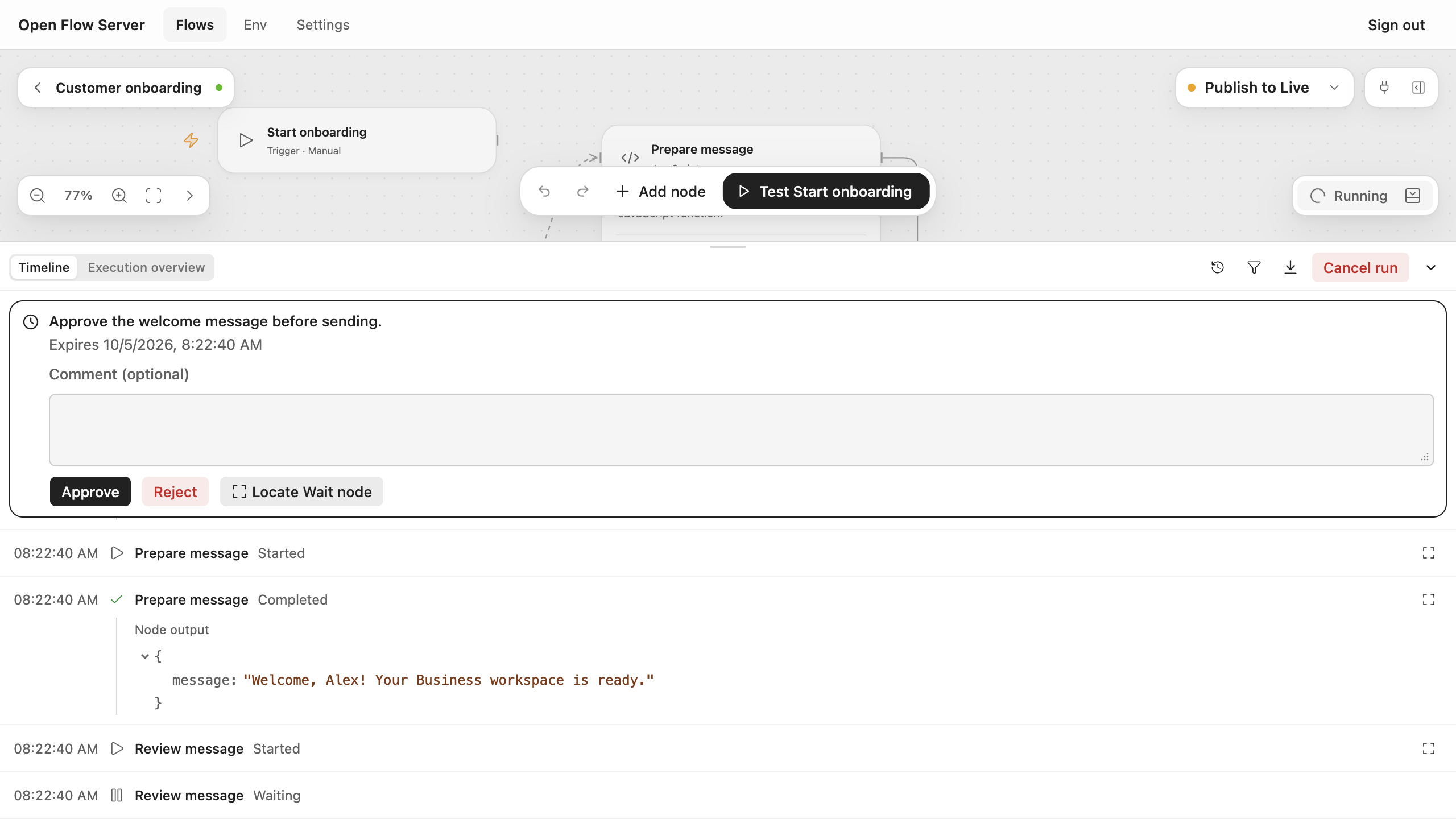Click the Review message Waiting row
This screenshot has width=1456, height=819.
pos(728,795)
